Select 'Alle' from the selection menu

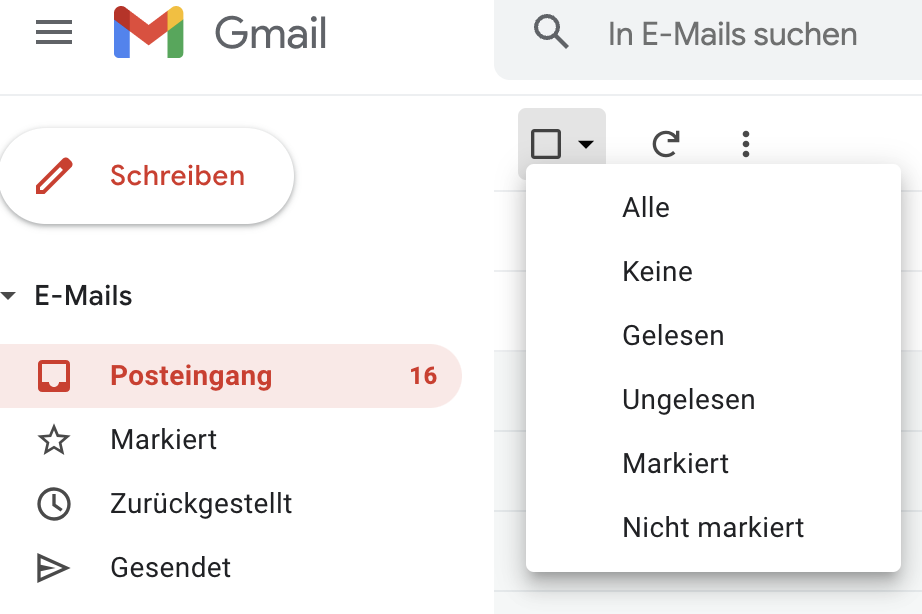coord(646,207)
